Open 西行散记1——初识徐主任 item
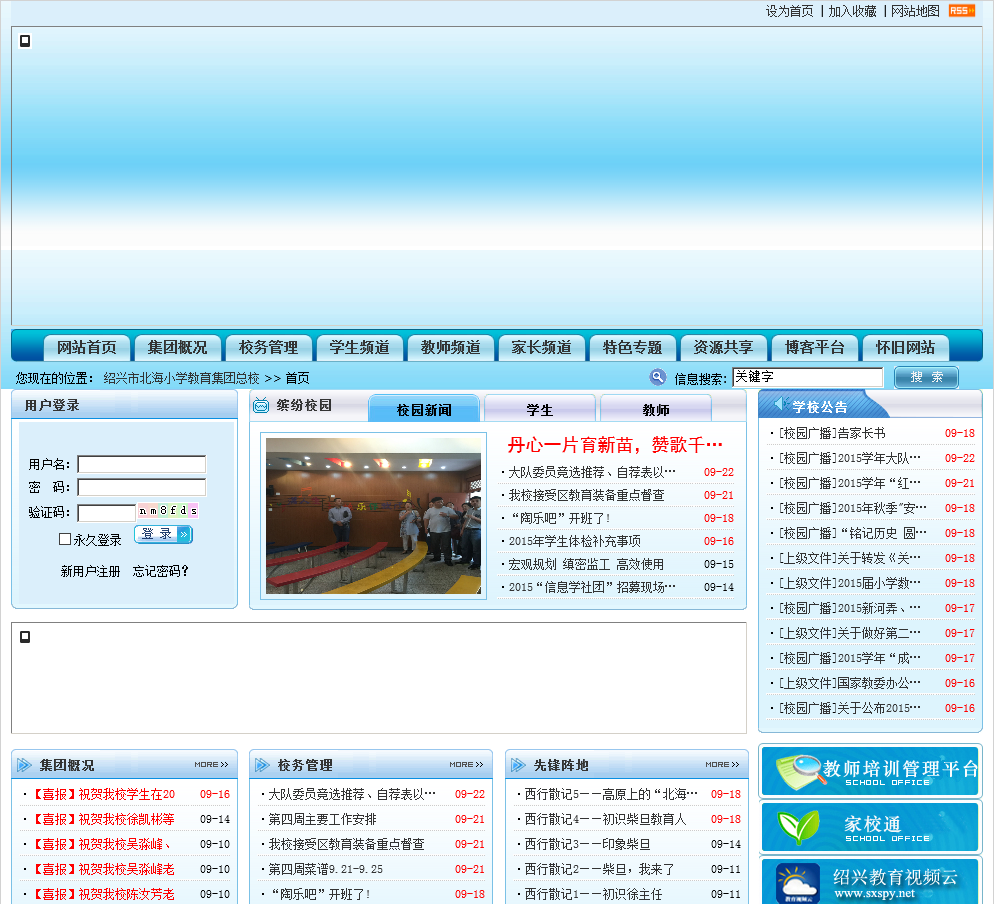Image resolution: width=994 pixels, height=904 pixels. (593, 894)
